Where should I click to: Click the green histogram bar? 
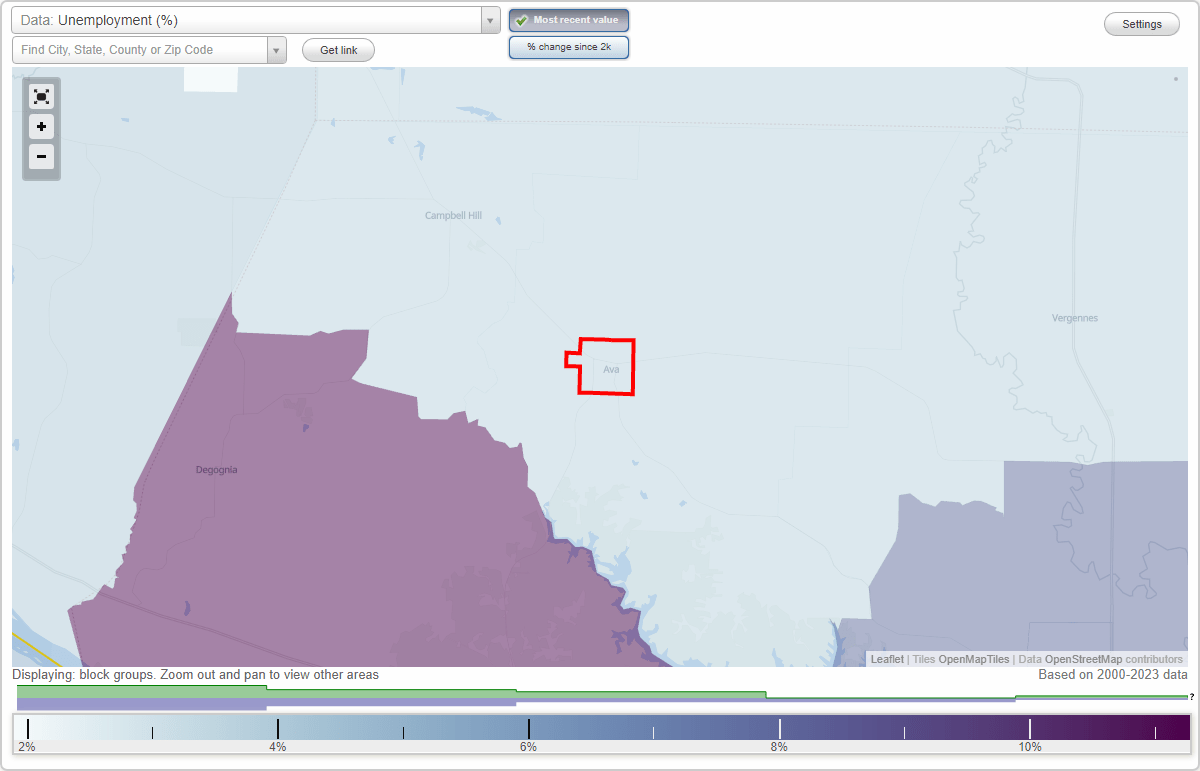click(x=141, y=691)
